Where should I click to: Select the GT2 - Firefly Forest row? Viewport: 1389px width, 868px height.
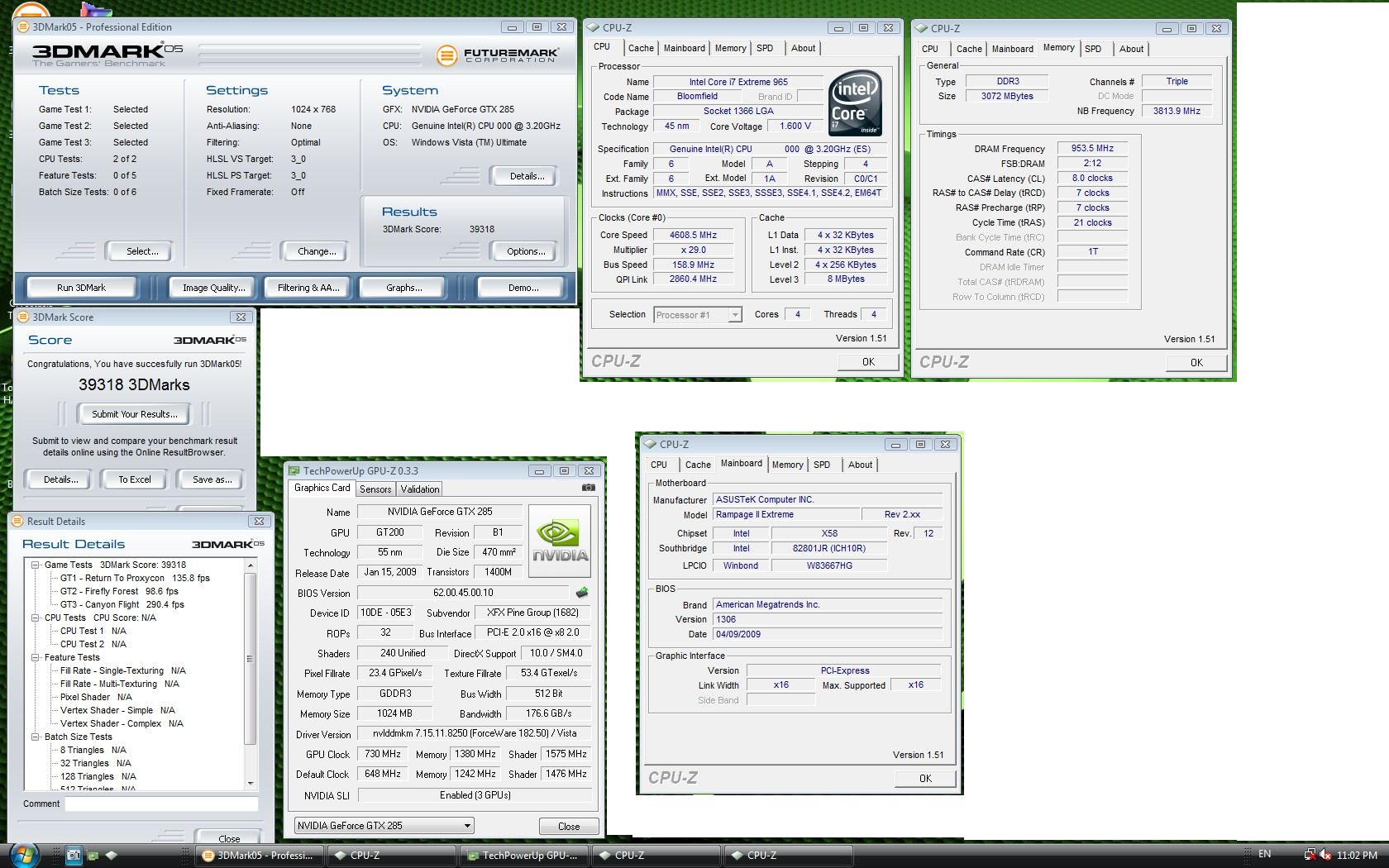tap(119, 591)
